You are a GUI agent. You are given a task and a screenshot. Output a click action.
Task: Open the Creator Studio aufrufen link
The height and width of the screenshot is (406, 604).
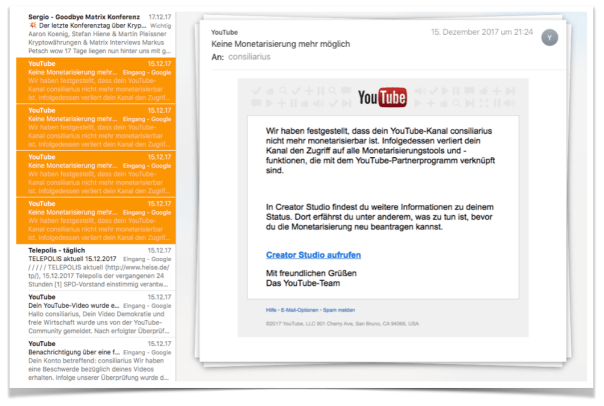click(313, 255)
